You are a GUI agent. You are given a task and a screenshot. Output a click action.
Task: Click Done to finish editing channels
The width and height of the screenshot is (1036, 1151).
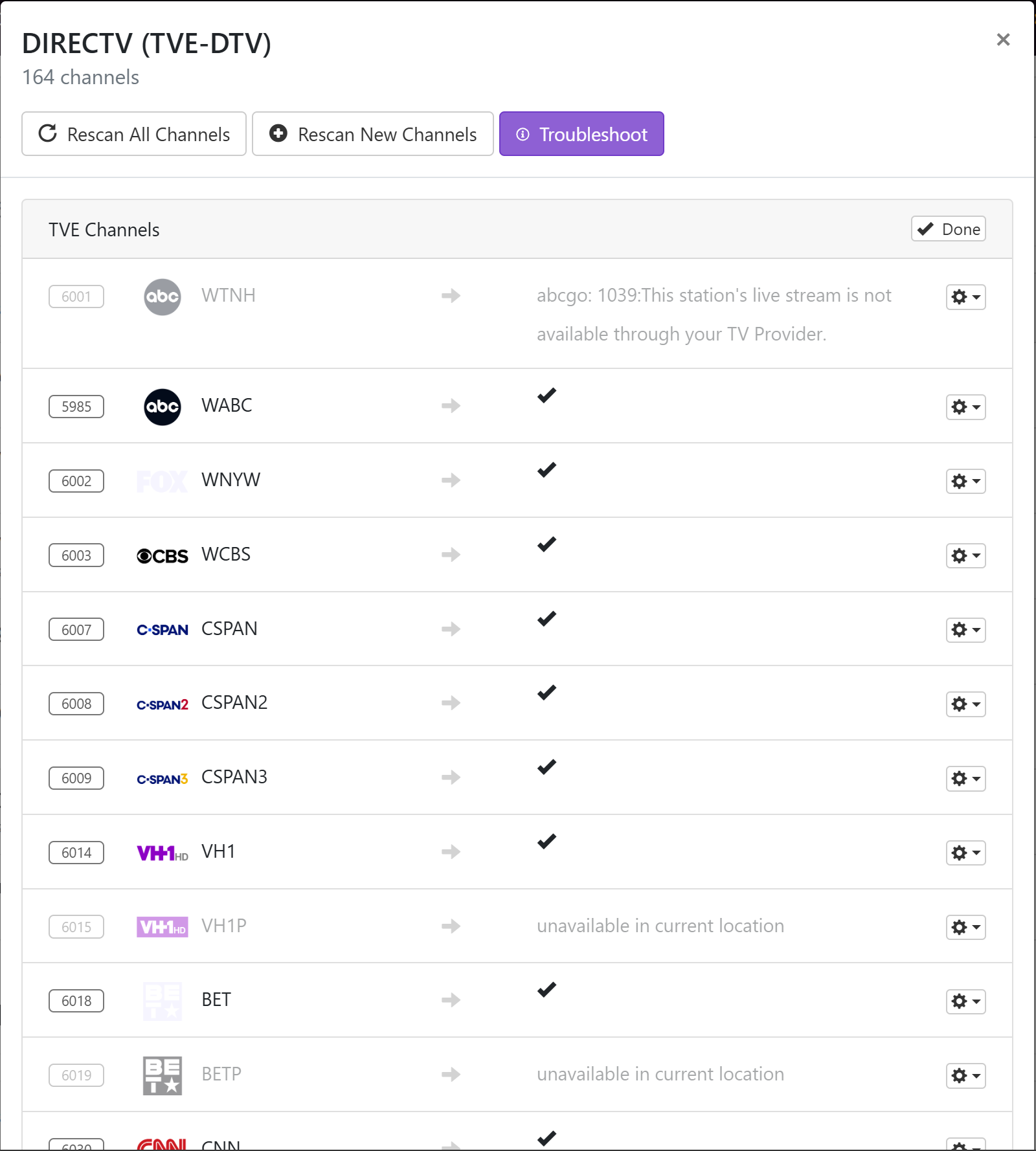948,229
